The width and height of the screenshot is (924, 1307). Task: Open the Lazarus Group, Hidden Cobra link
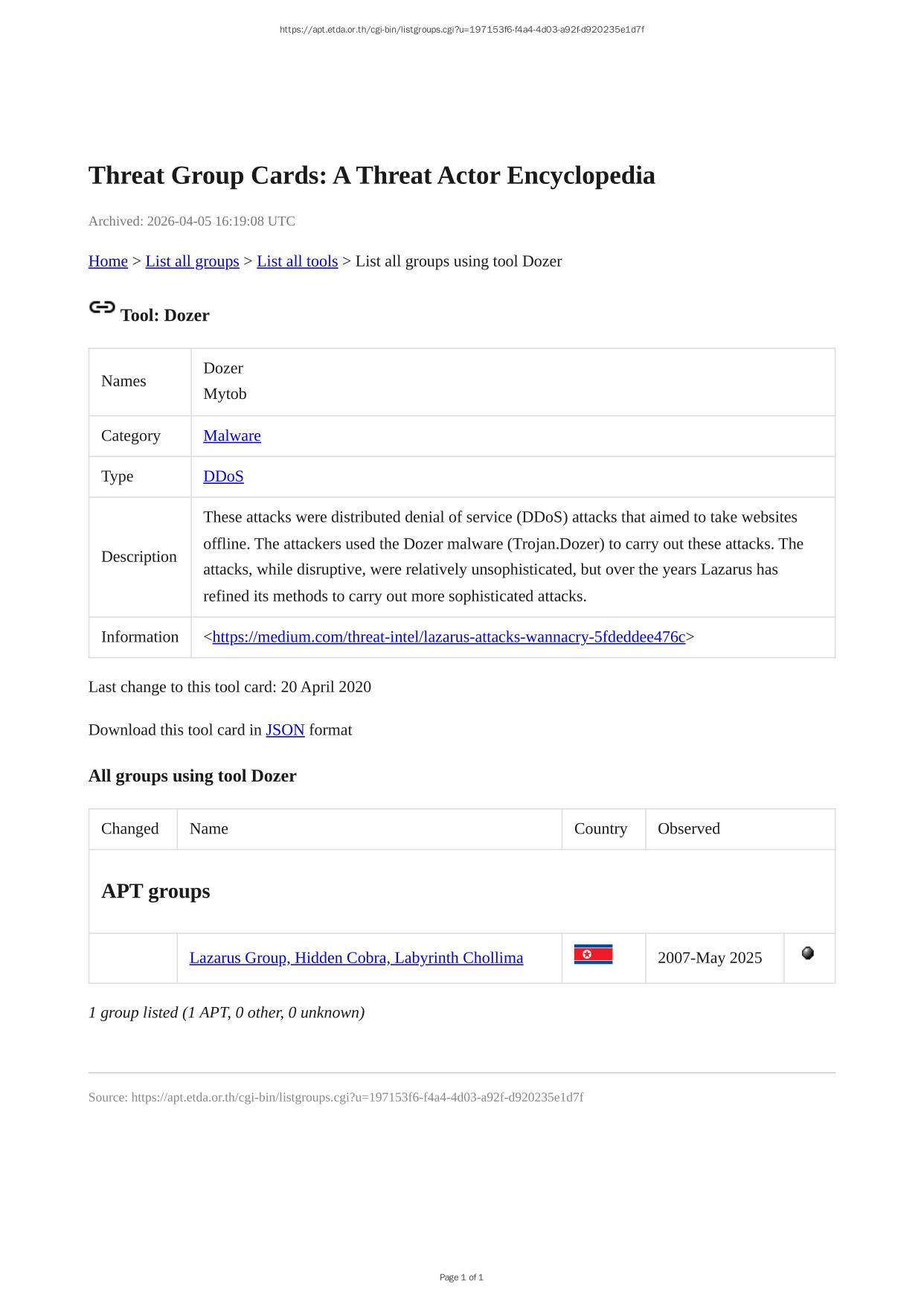point(356,958)
